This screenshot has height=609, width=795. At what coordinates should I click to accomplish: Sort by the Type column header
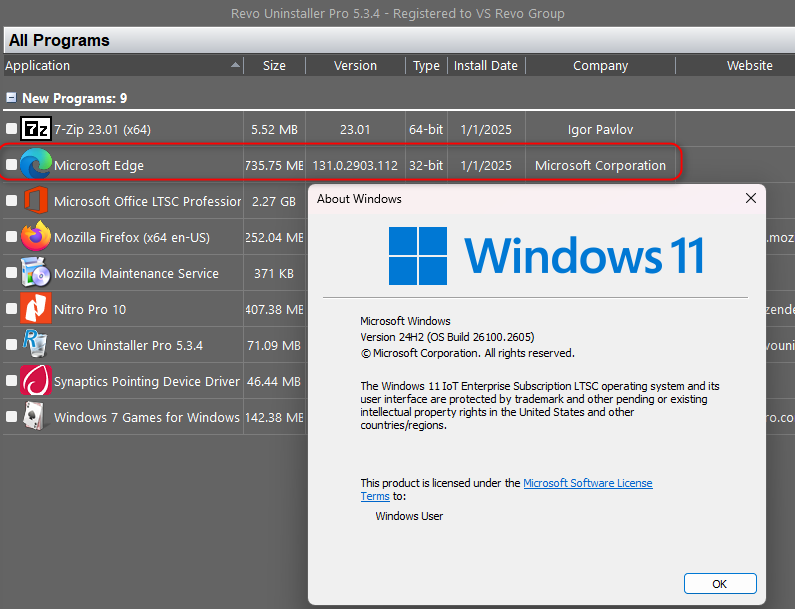pos(426,65)
